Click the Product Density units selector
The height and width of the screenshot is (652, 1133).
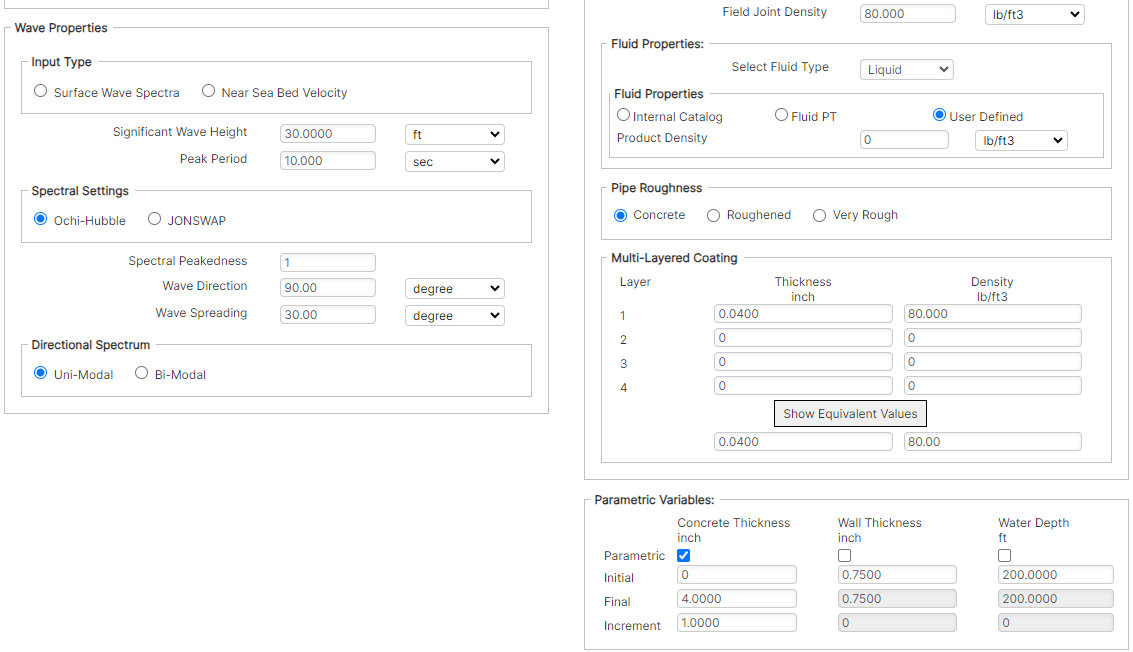pos(1020,140)
